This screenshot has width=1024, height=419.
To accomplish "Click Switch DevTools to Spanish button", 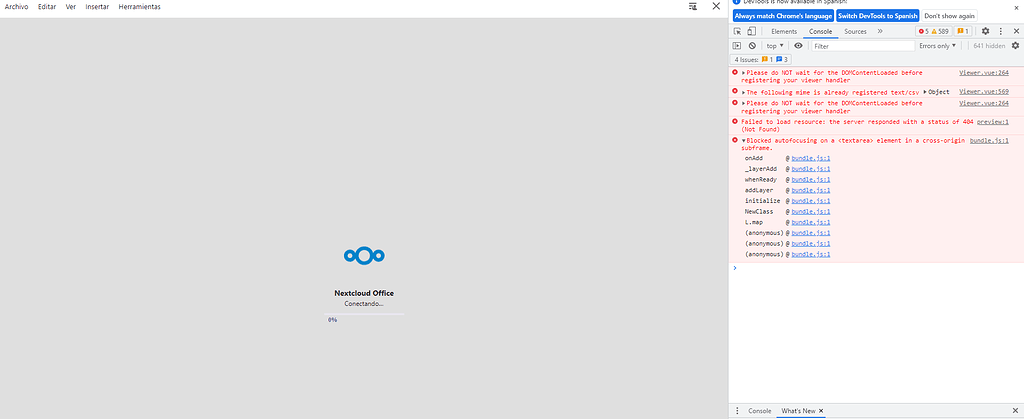I will [878, 16].
